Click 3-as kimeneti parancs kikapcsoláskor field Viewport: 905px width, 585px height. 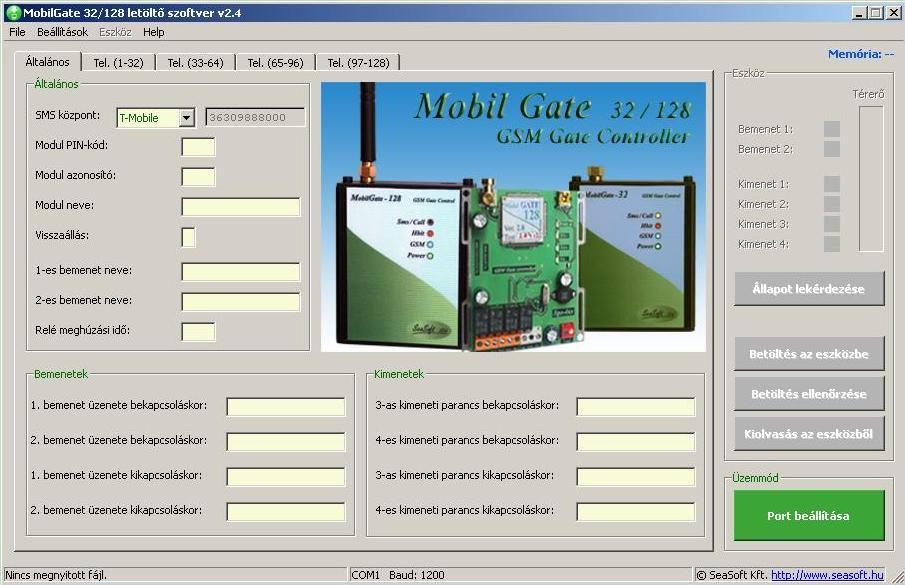point(636,477)
